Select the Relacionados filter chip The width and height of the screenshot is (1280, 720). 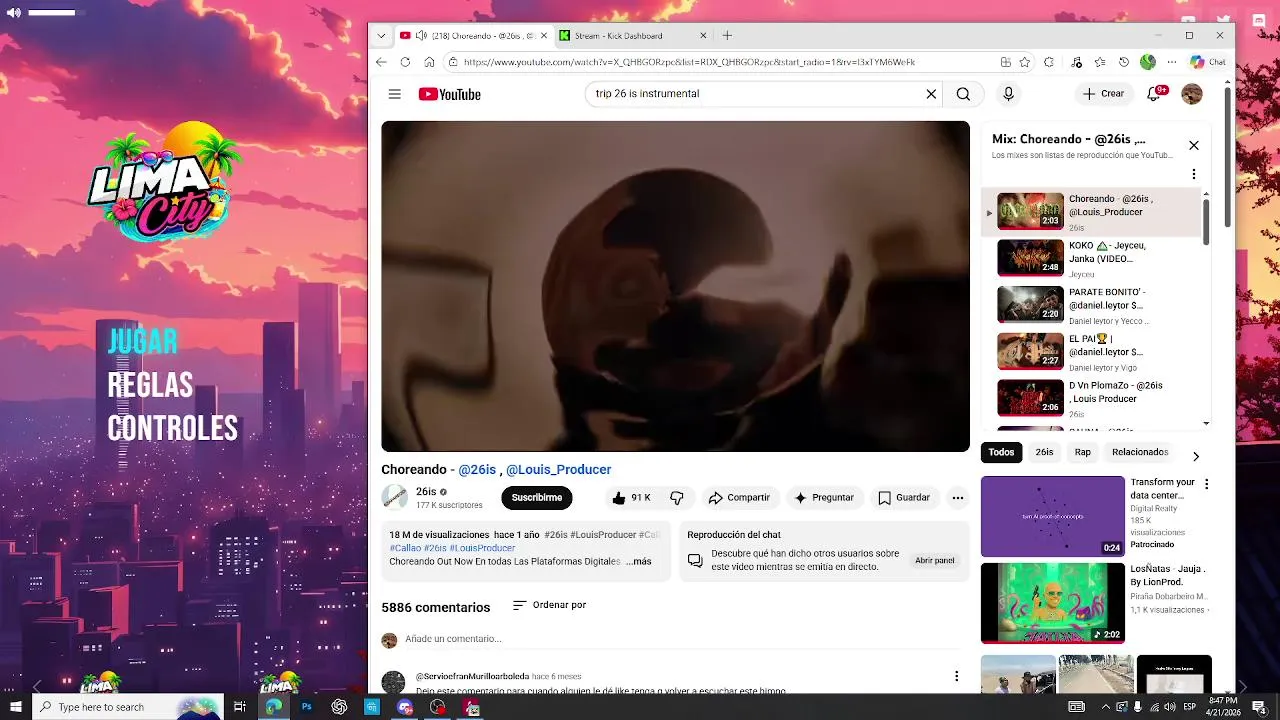click(x=1140, y=452)
